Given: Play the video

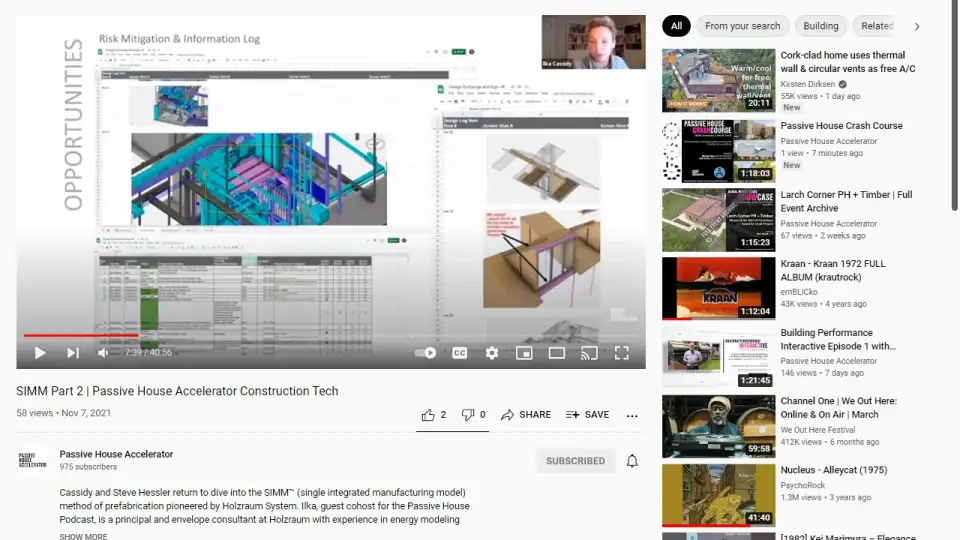Looking at the screenshot, I should tap(40, 353).
